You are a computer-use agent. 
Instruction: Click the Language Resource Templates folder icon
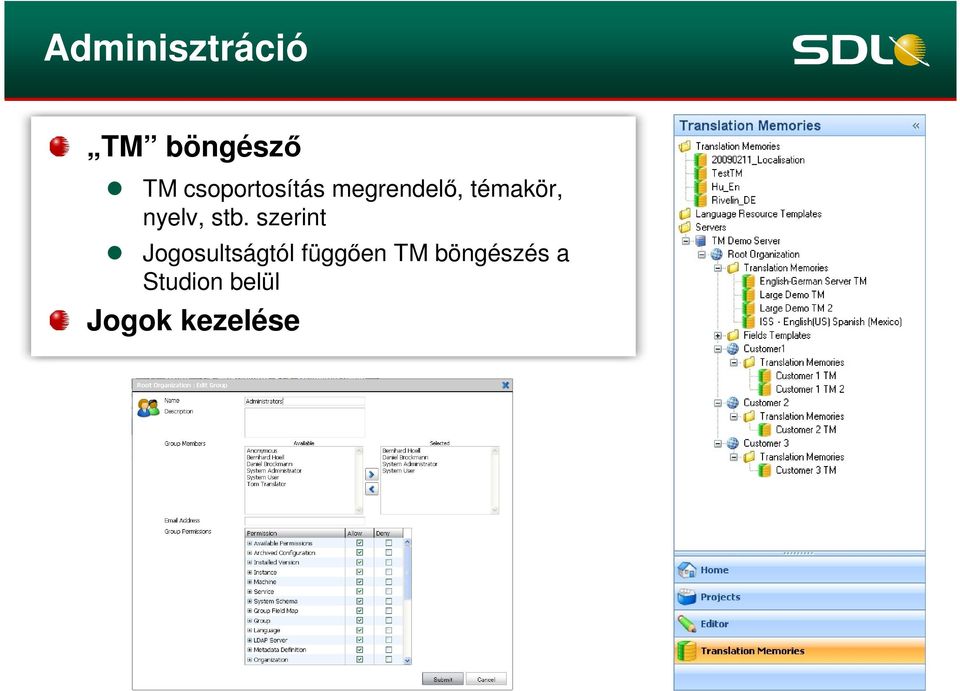pos(685,214)
